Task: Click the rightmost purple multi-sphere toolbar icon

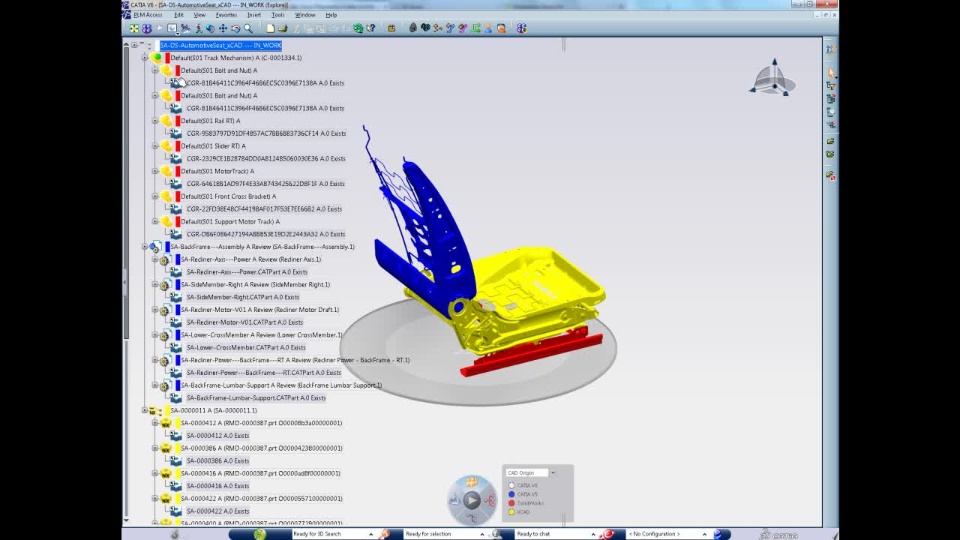Action: 521,28
